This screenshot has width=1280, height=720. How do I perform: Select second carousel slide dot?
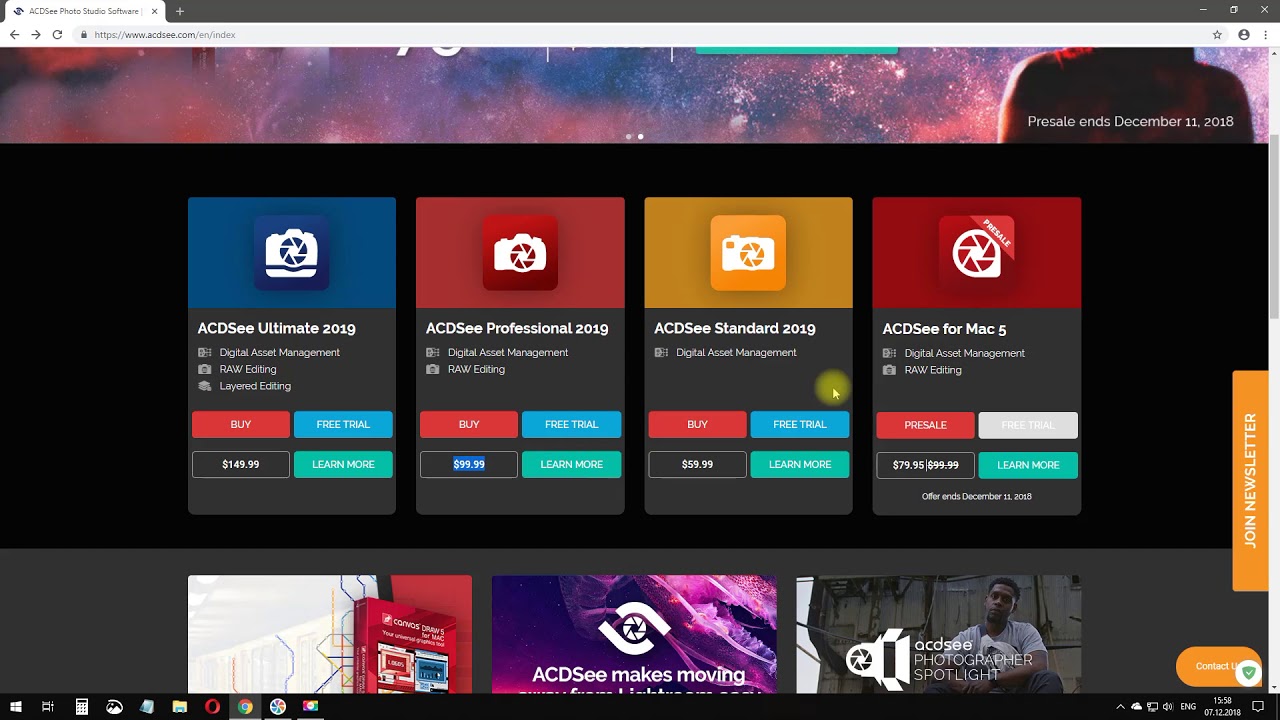coord(640,136)
